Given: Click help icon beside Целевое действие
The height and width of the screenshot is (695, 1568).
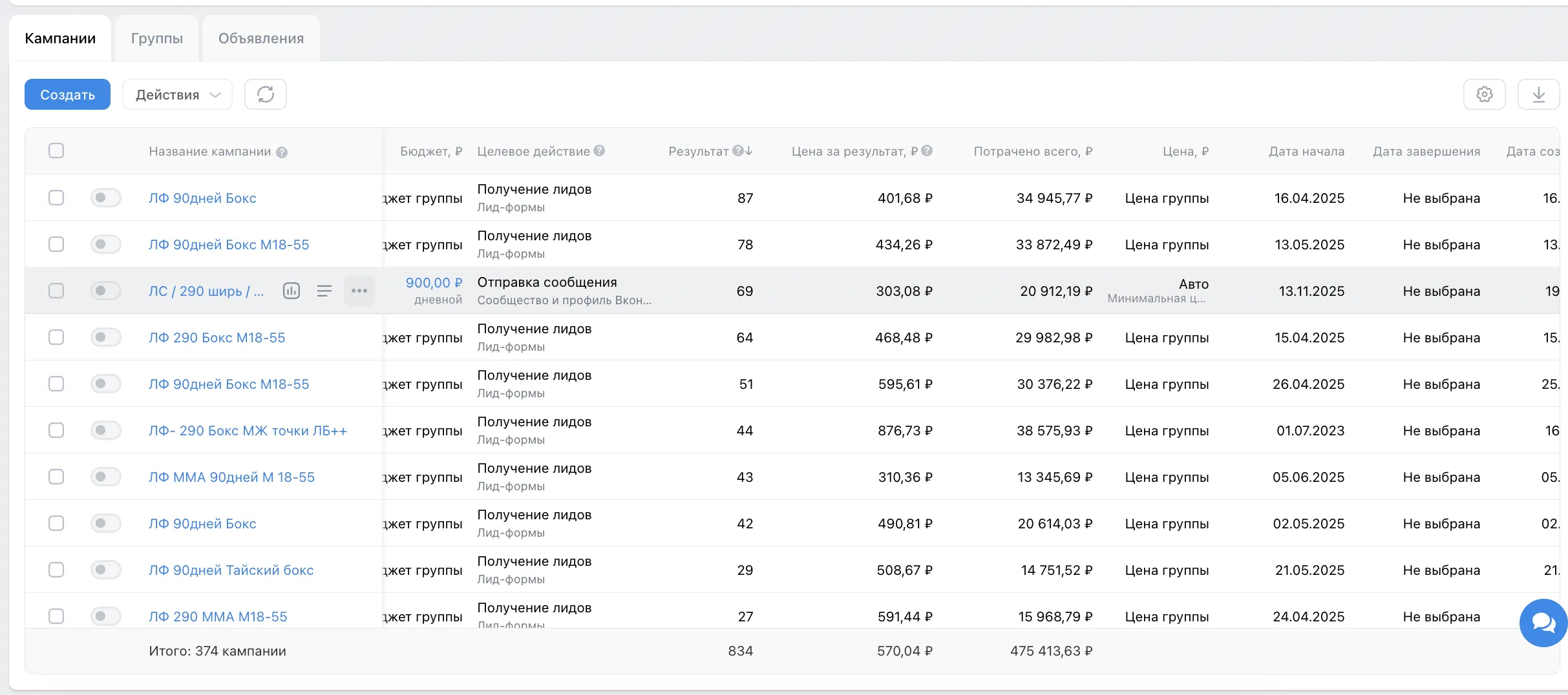Looking at the screenshot, I should pos(599,150).
